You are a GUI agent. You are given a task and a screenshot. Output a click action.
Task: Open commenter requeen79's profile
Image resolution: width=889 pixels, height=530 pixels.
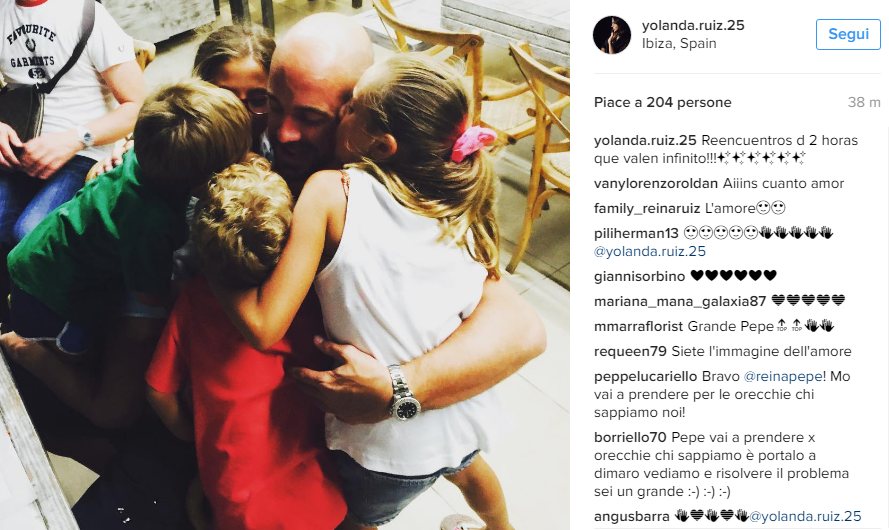[x=630, y=351]
